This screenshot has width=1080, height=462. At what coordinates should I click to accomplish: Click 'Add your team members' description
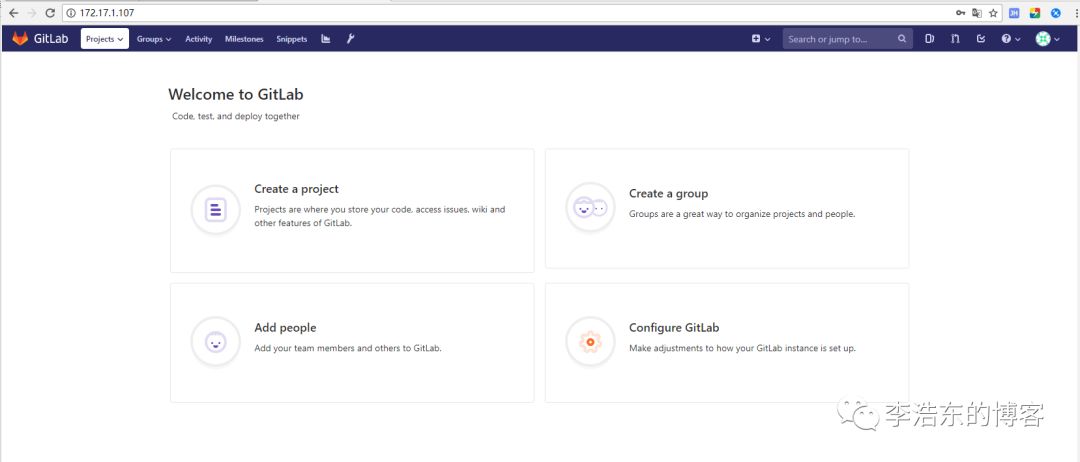348,348
